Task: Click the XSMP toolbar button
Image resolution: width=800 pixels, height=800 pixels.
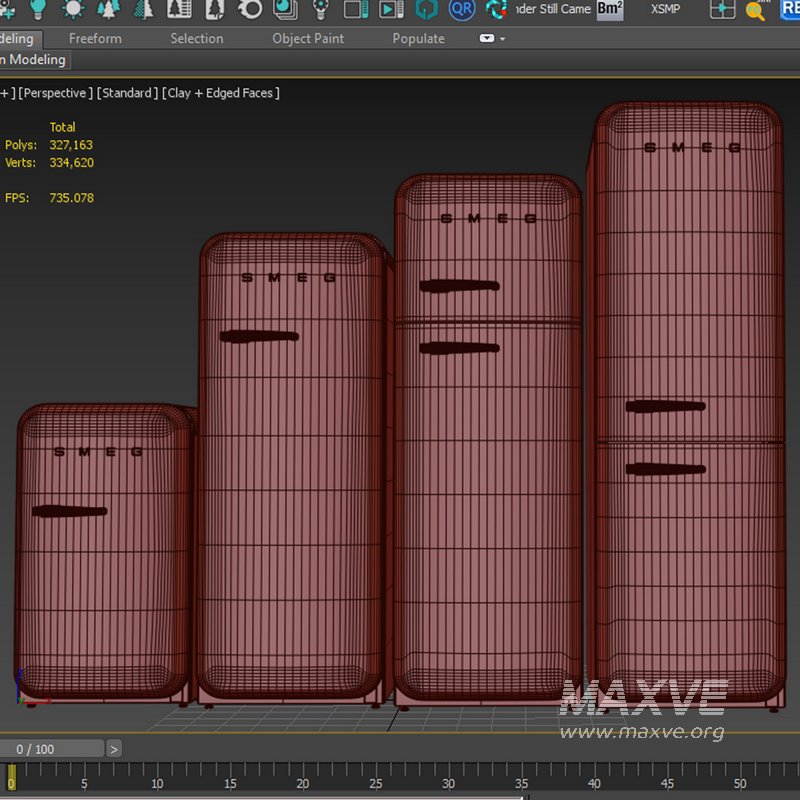Action: coord(666,11)
